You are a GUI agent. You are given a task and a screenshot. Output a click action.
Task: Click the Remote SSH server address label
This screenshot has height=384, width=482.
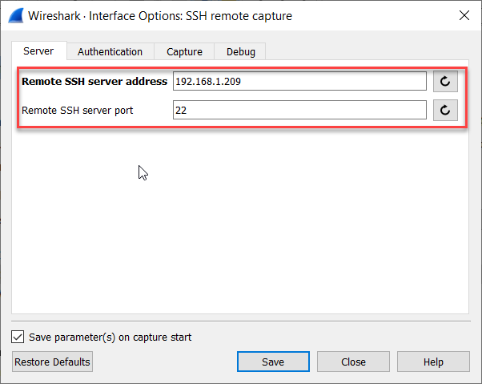(x=94, y=81)
